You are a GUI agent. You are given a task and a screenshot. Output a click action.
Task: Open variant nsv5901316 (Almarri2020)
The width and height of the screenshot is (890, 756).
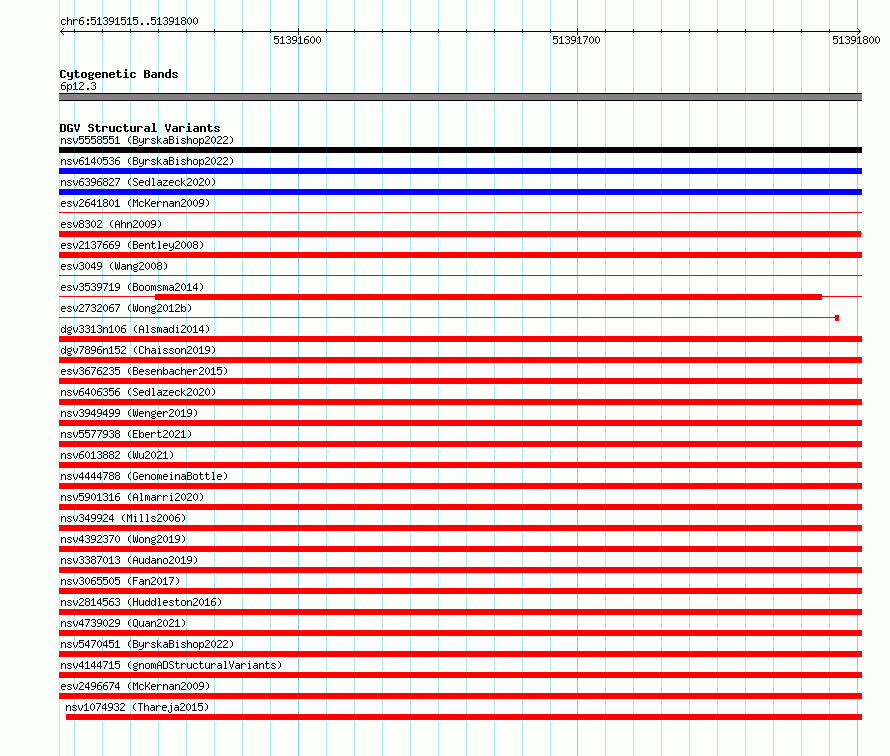(132, 497)
